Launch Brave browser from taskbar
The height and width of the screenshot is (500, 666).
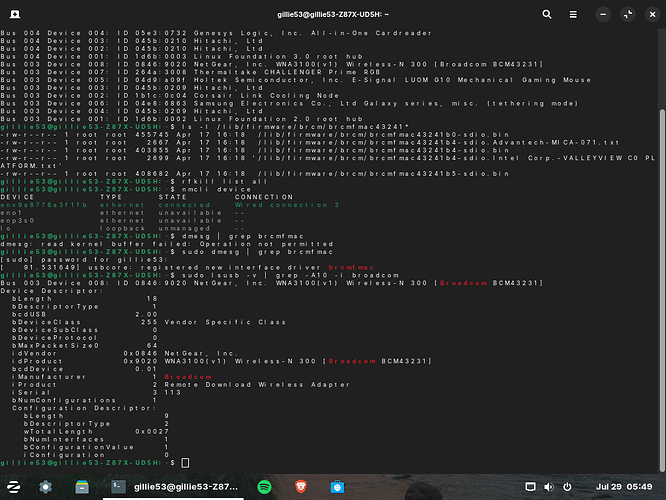[301, 487]
